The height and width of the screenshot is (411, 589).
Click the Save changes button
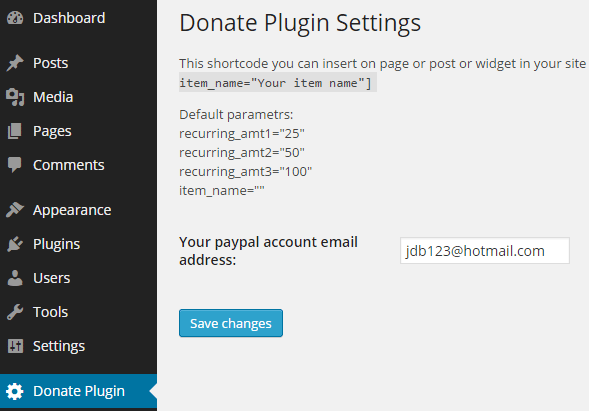tap(231, 323)
